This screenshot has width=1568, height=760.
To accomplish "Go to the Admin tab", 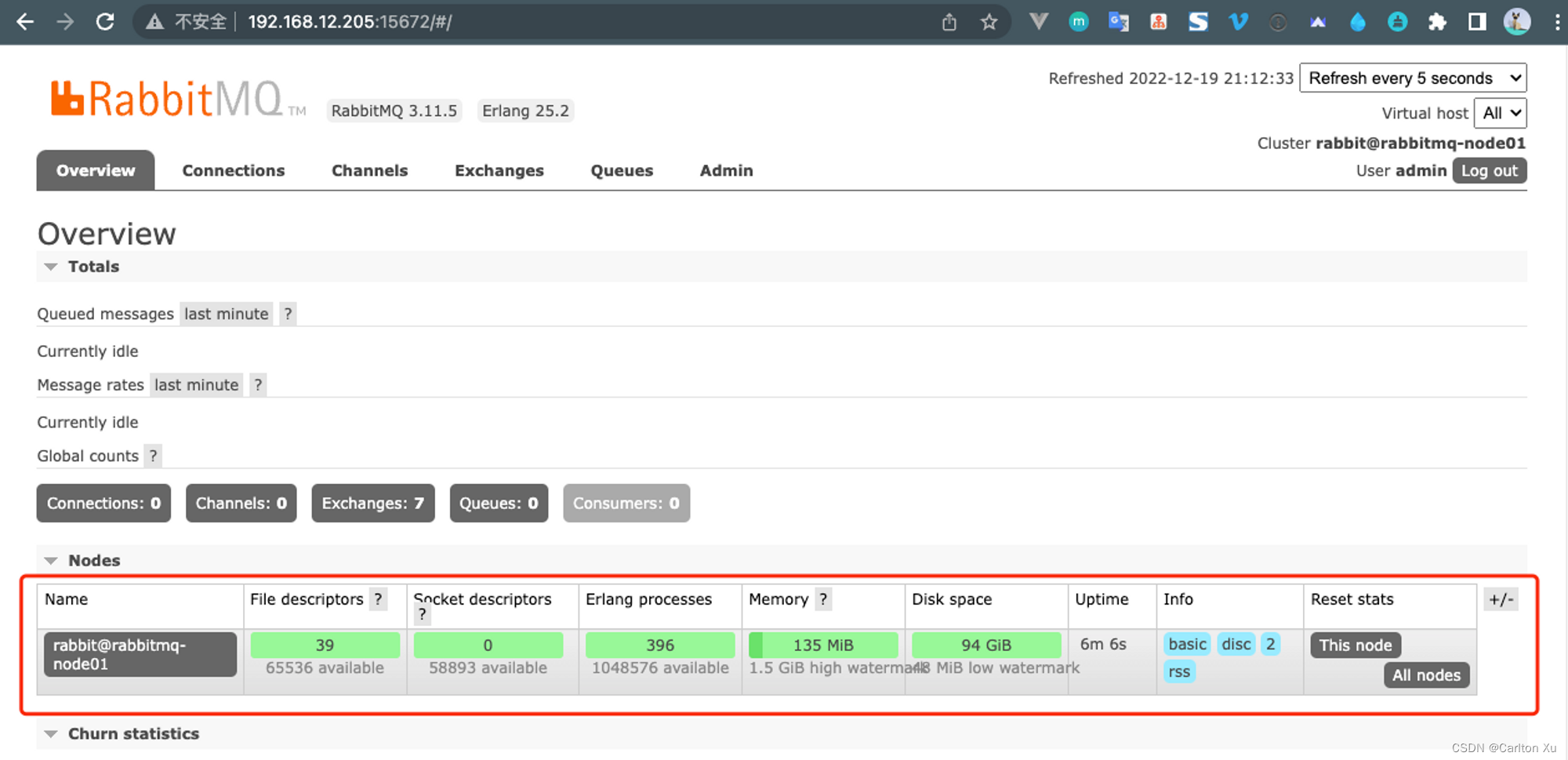I will pyautogui.click(x=726, y=170).
